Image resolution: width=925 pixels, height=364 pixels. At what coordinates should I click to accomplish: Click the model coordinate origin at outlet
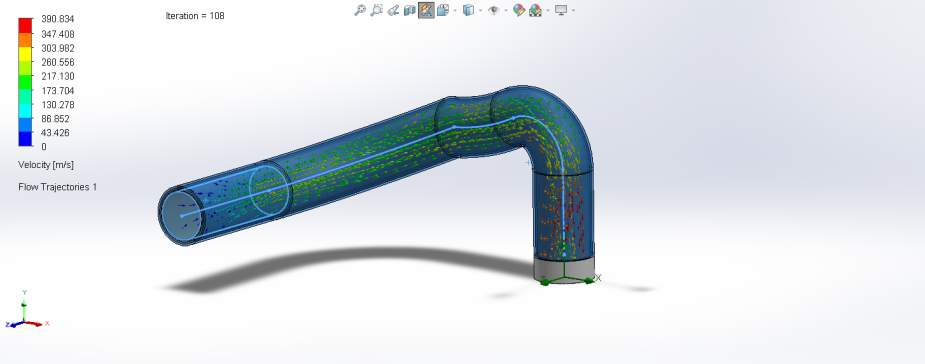click(565, 277)
